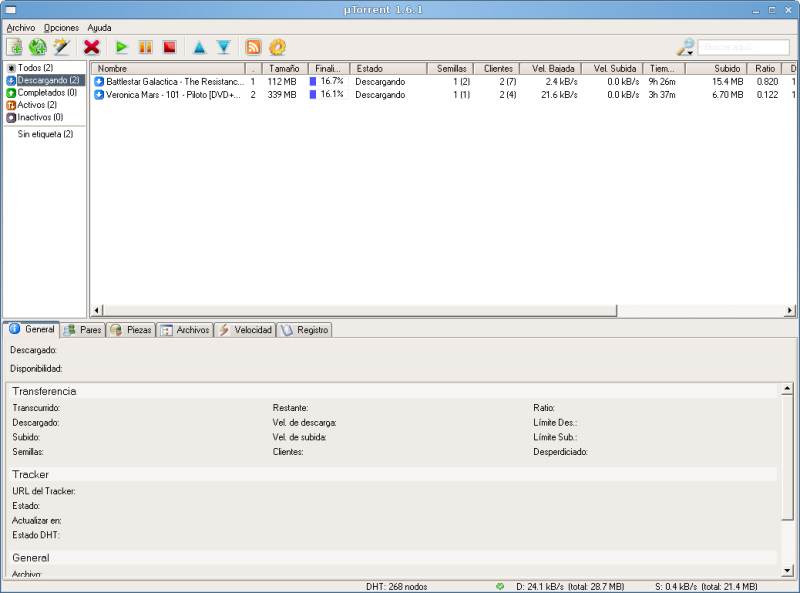Select the Battlestar Galactica torrent row
The width and height of the screenshot is (800, 593).
[444, 82]
